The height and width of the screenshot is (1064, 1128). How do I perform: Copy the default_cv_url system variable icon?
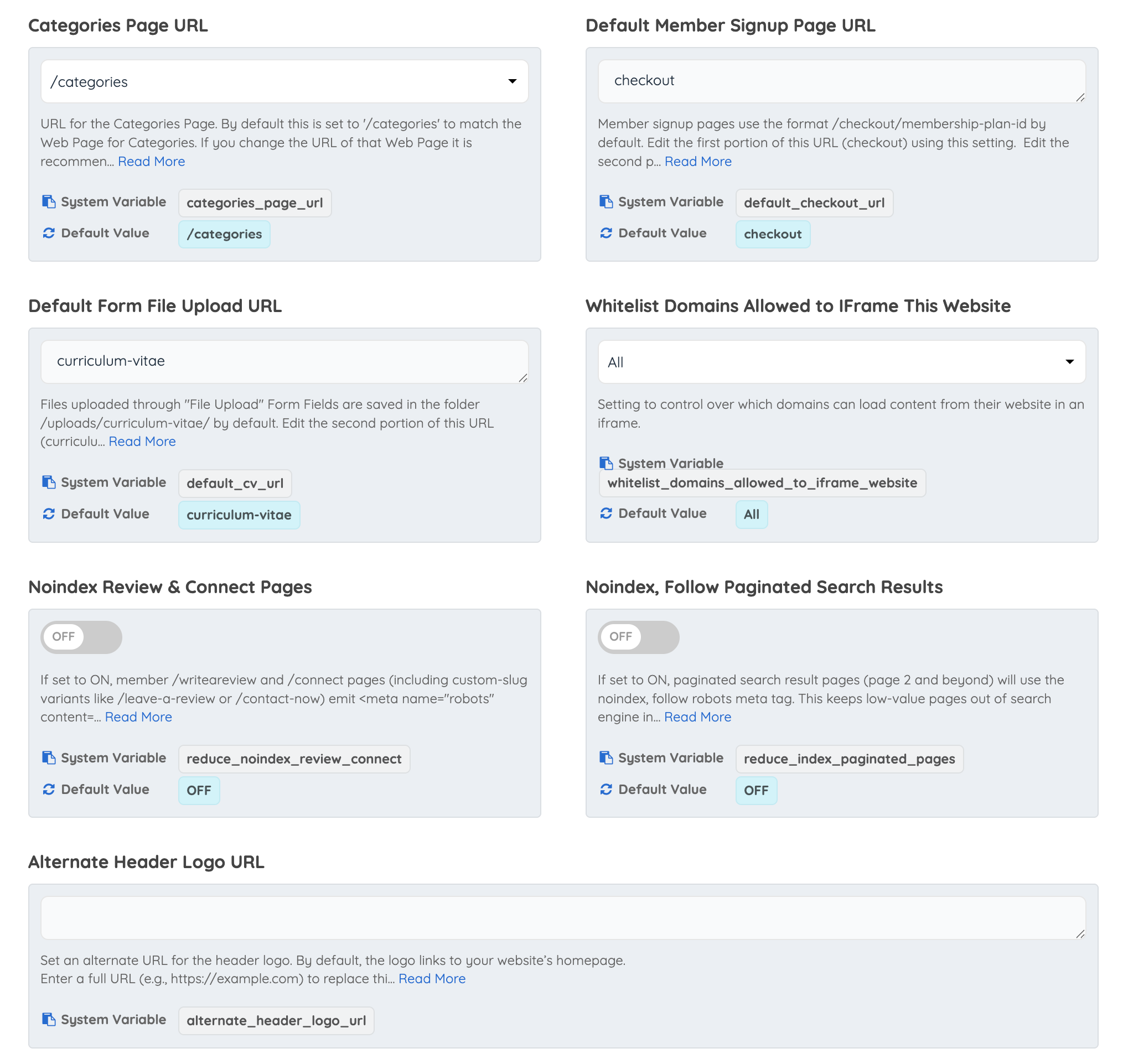point(49,482)
